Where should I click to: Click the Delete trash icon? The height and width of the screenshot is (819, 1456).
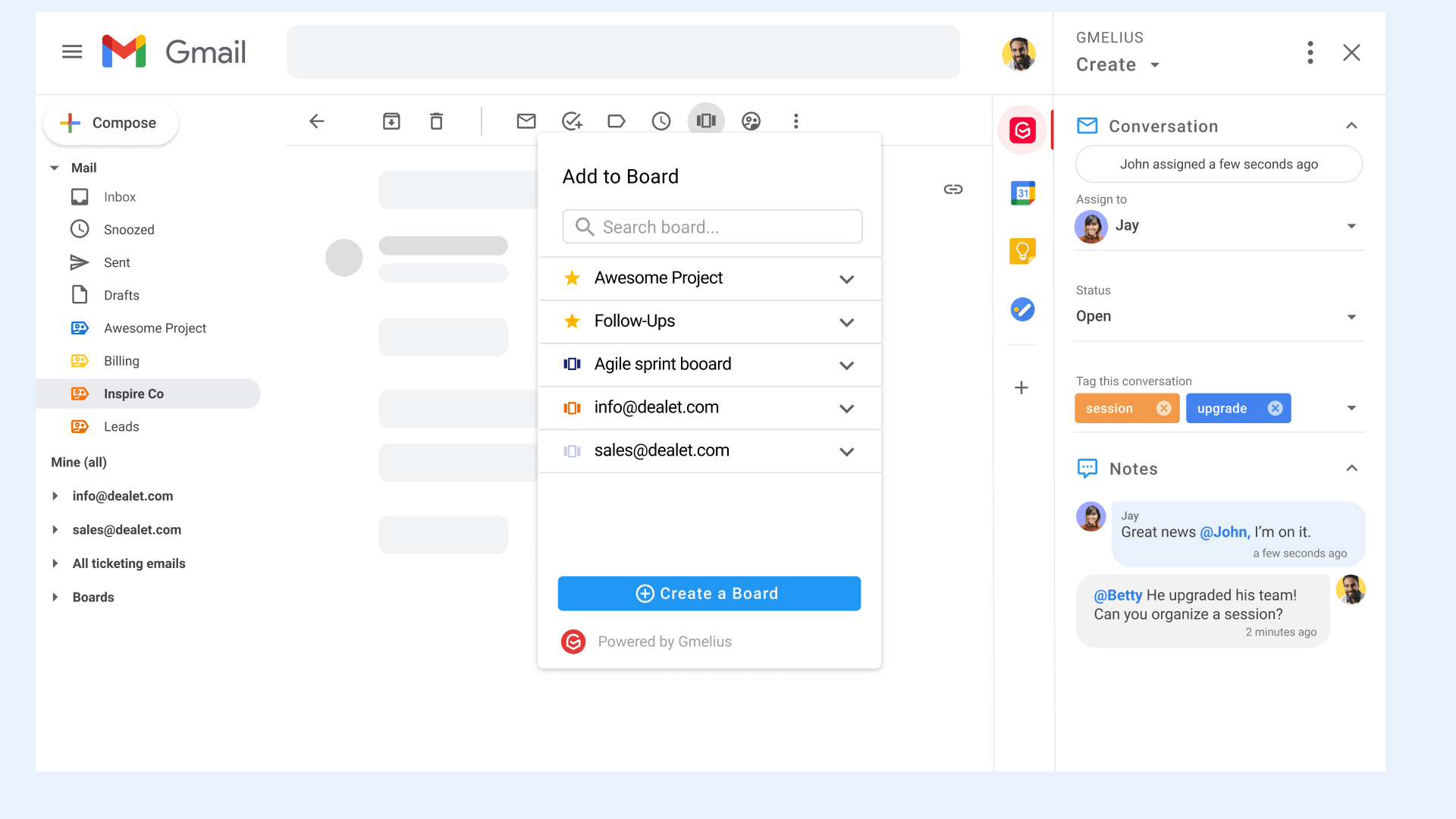point(436,121)
